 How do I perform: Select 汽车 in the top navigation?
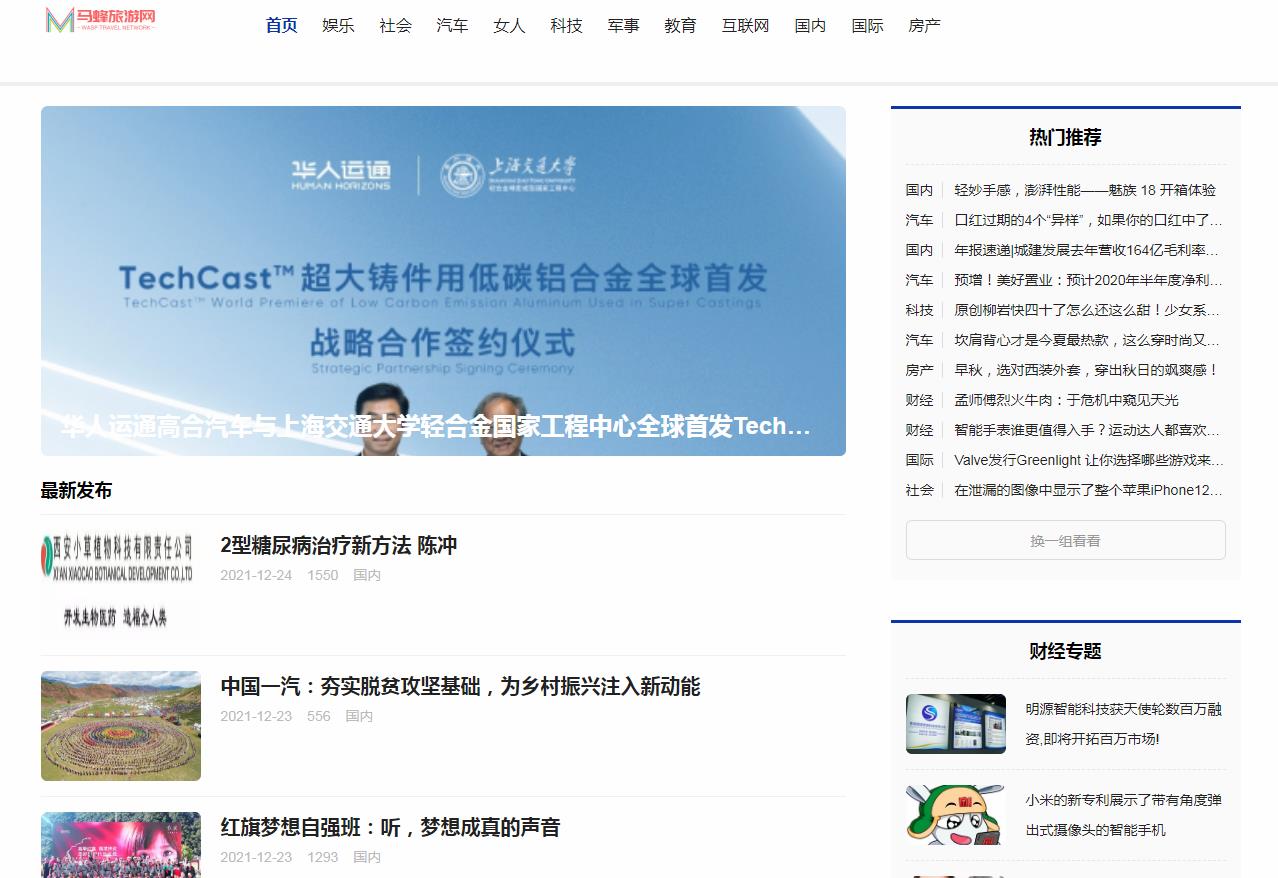click(452, 26)
